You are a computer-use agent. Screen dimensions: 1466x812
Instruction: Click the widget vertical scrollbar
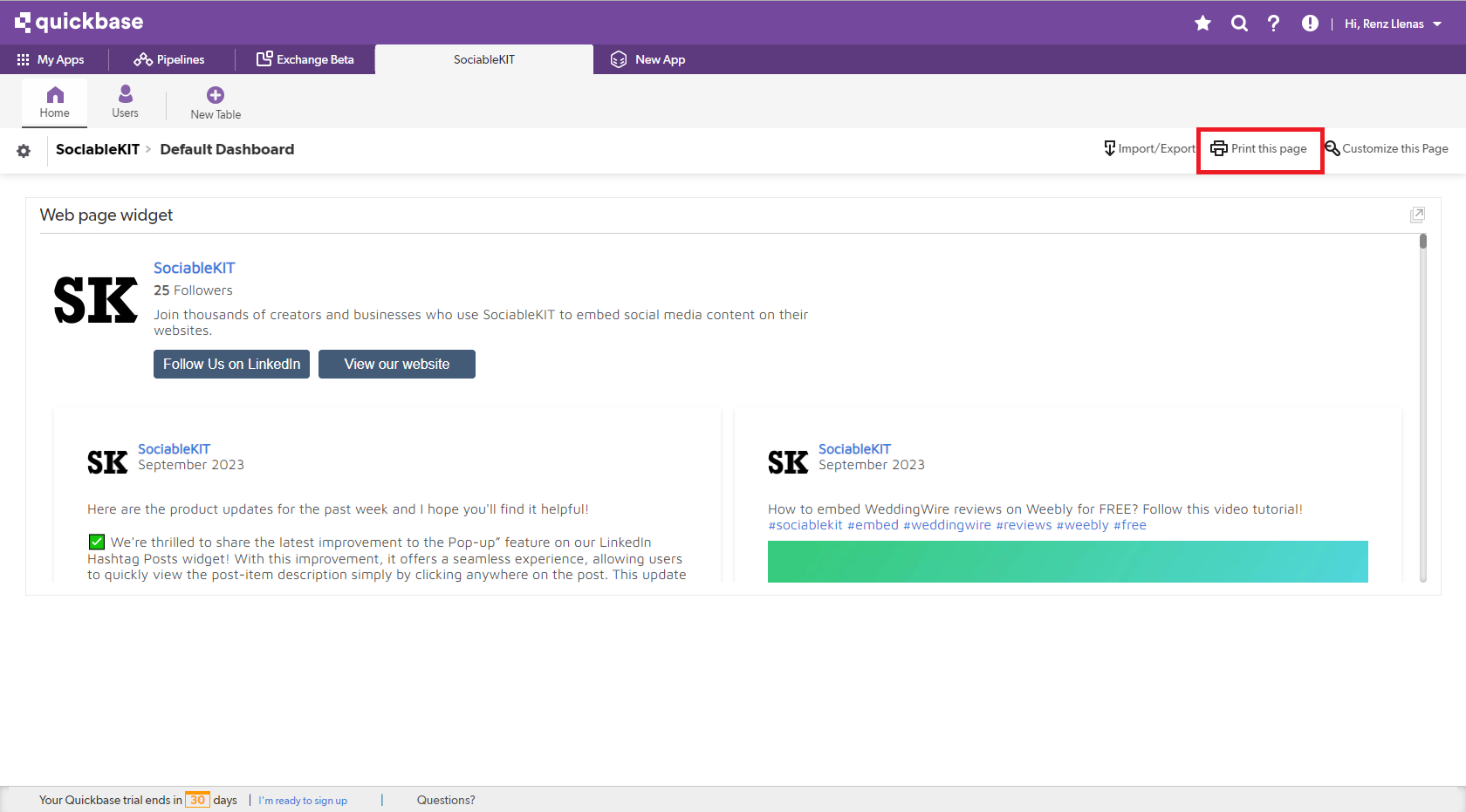click(1422, 407)
